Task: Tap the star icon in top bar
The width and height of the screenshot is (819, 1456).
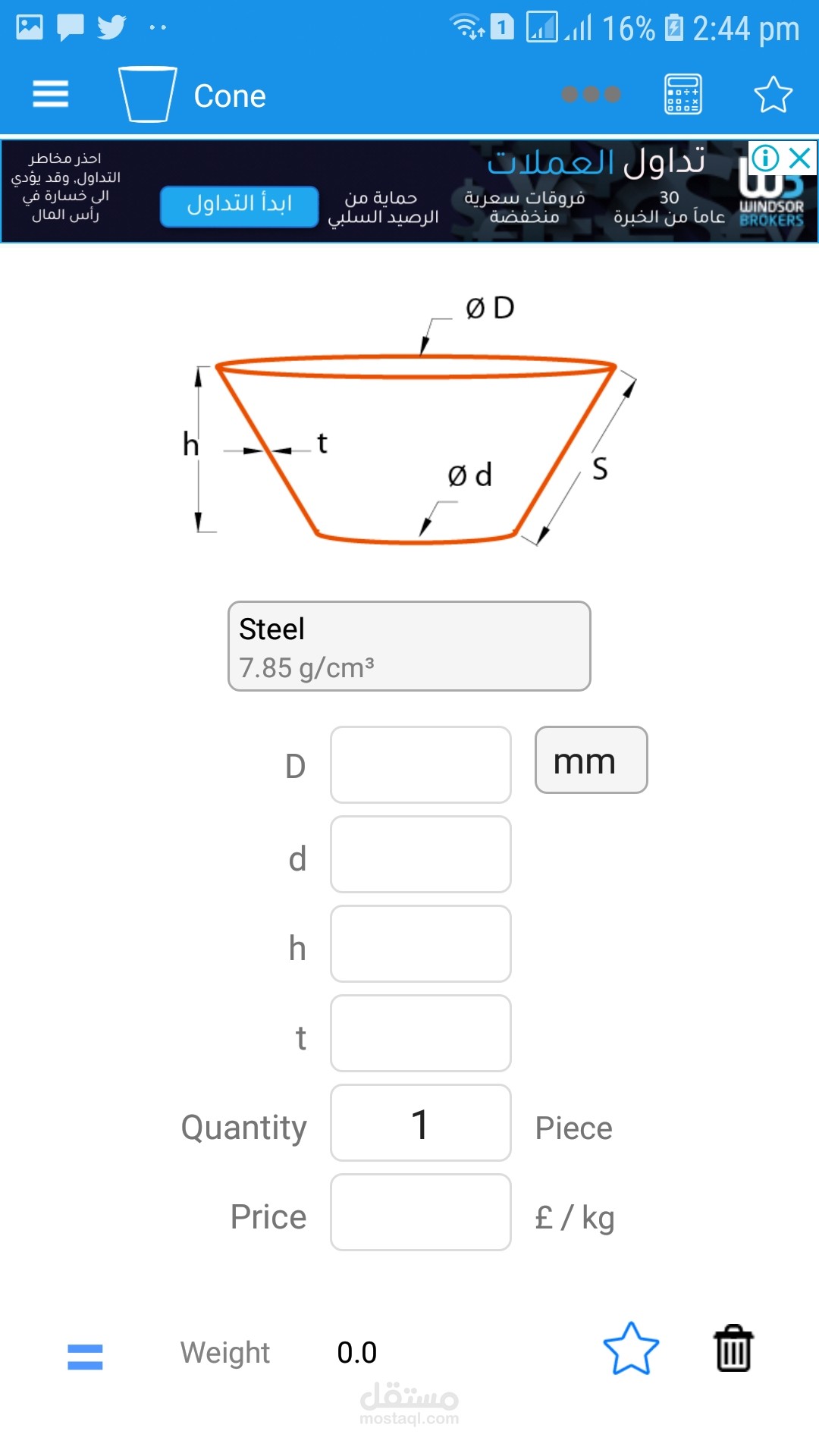Action: click(x=773, y=95)
